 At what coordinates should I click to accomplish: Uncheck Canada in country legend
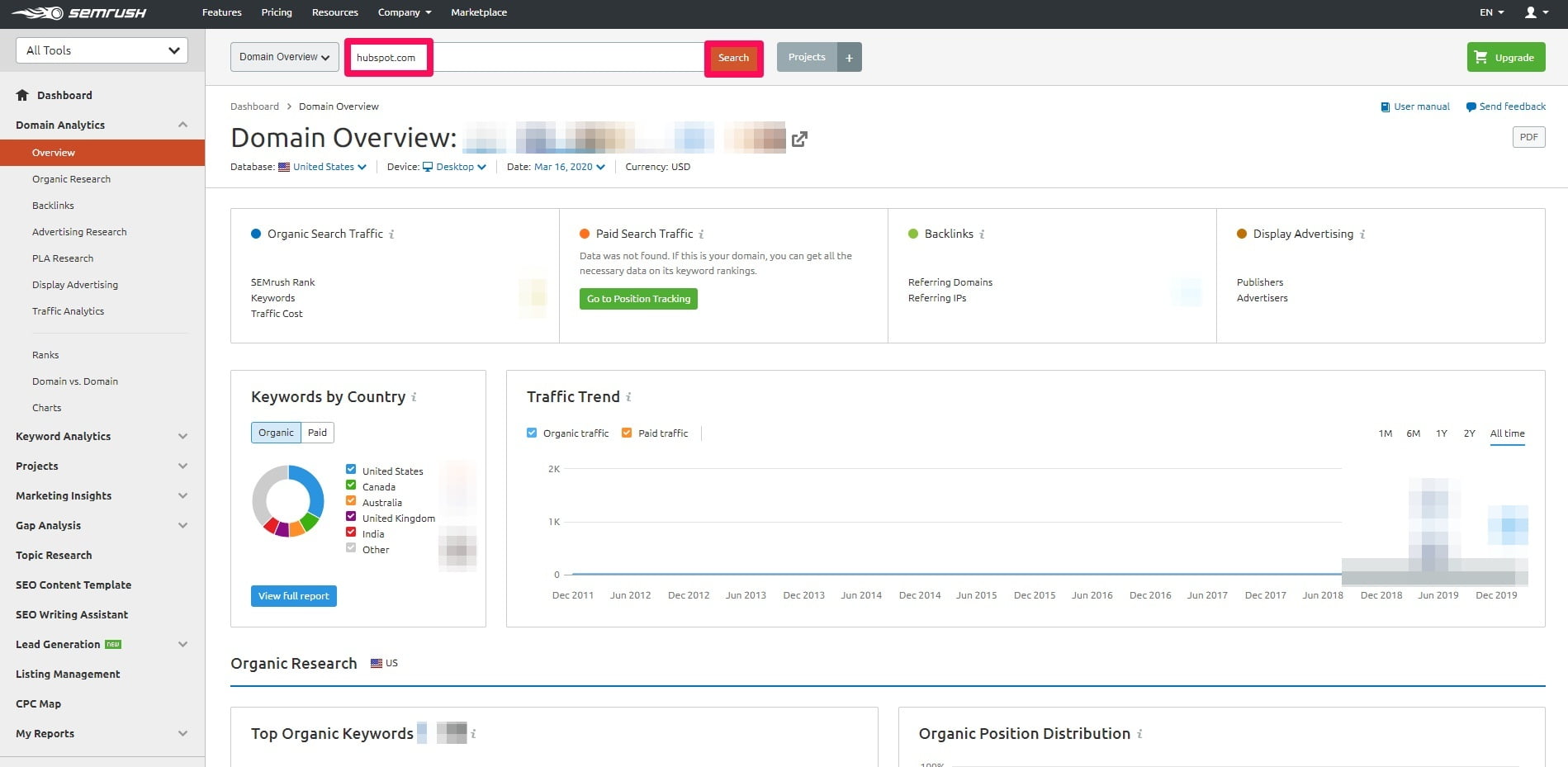point(351,485)
